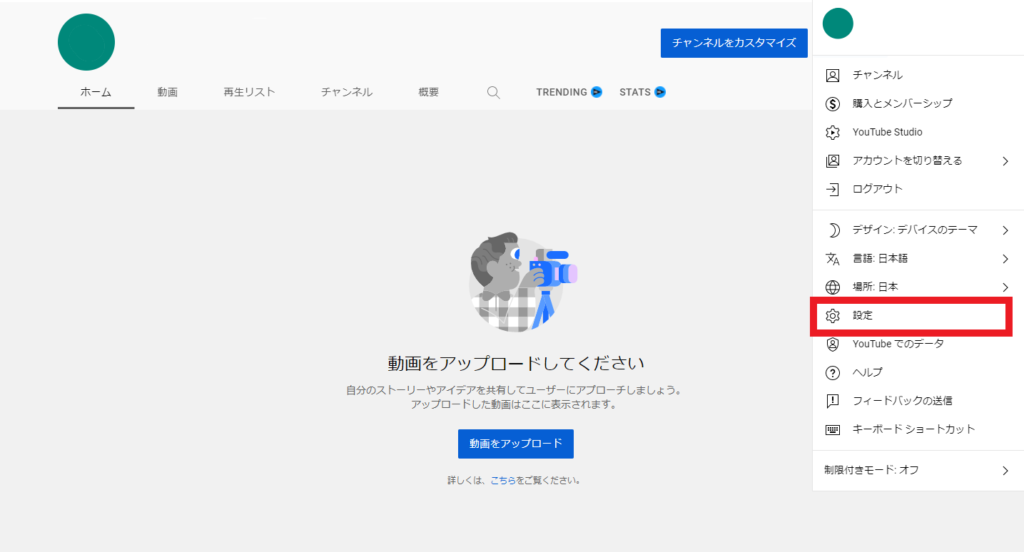Screen dimensions: 1024x552
Task: Switch to the 再生リスト tab
Action: pyautogui.click(x=249, y=92)
